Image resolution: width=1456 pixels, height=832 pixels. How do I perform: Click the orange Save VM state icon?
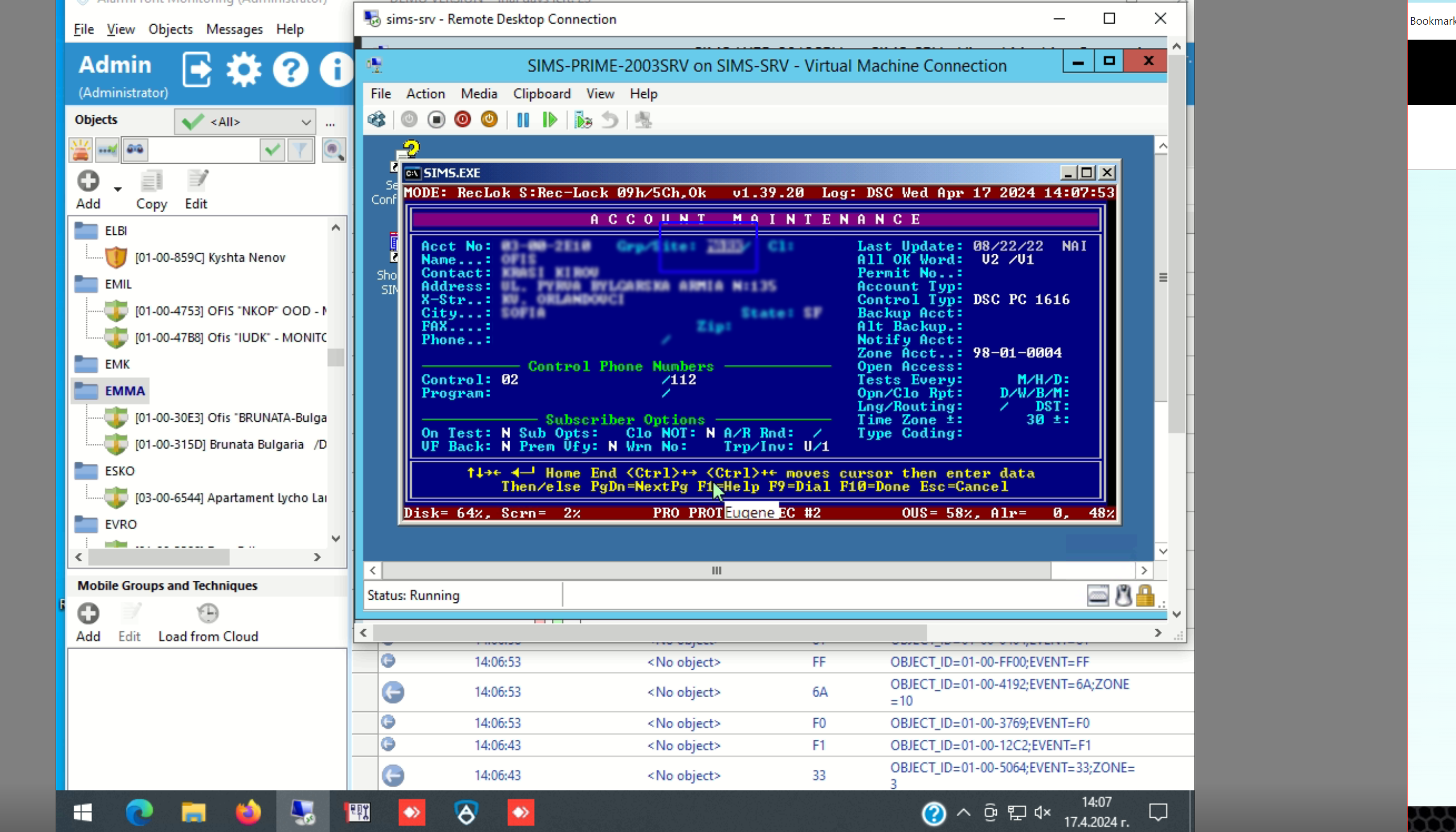click(x=489, y=120)
